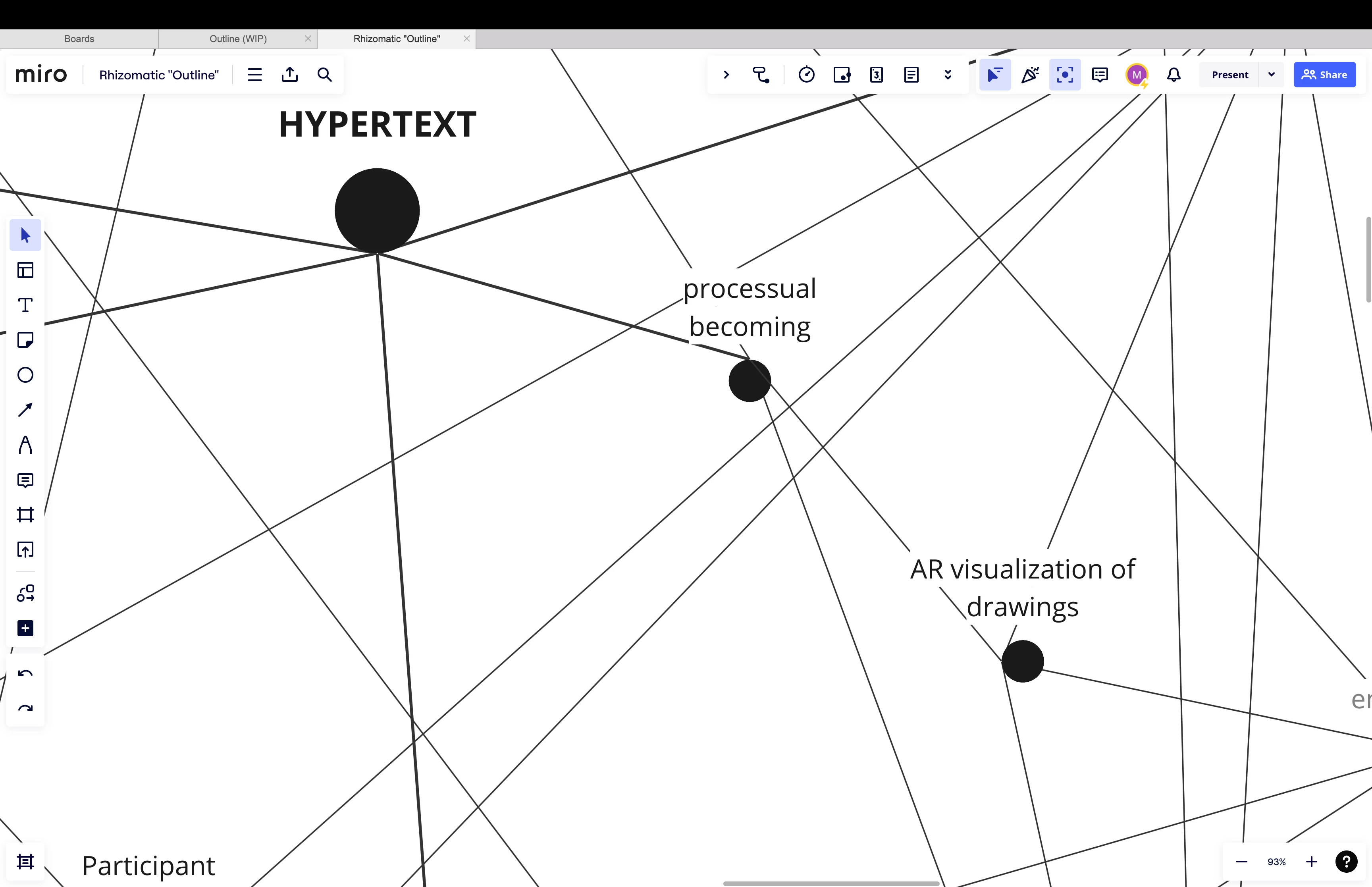
Task: Toggle the focus frame mode button
Action: tap(1065, 75)
